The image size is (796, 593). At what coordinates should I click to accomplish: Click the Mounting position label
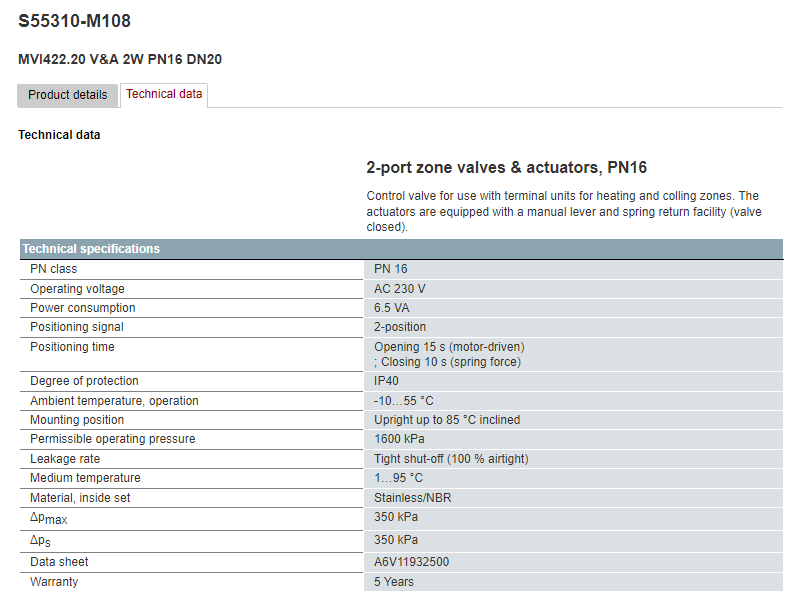77,420
